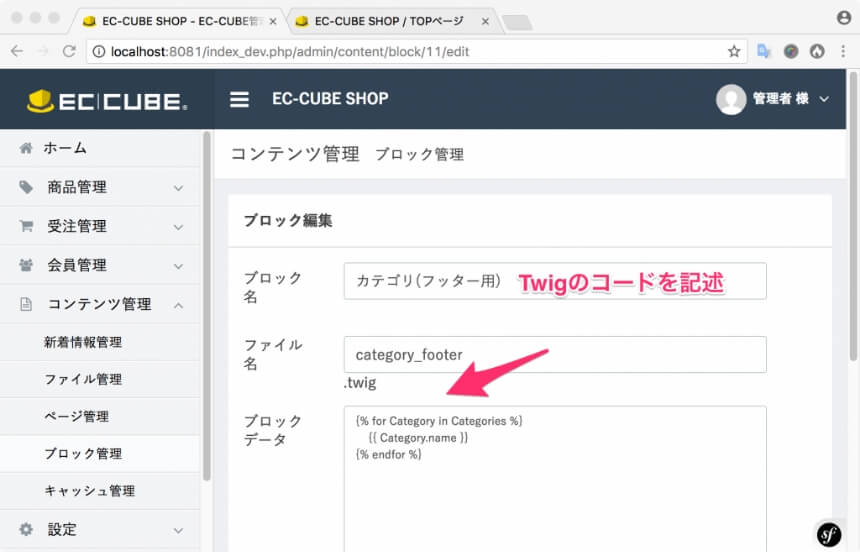Image resolution: width=860 pixels, height=552 pixels.
Task: Close the TOPページ tab
Action: (485, 21)
